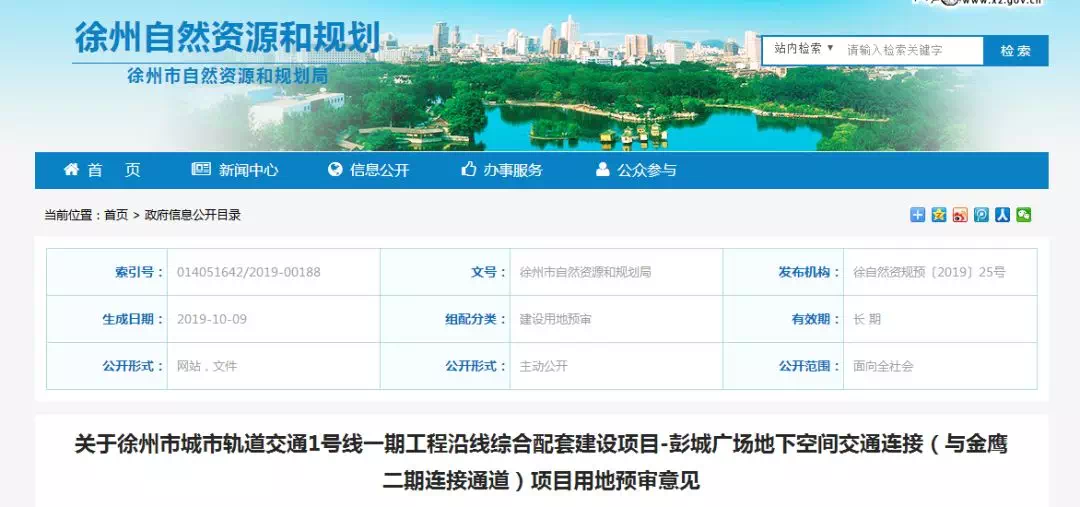This screenshot has height=507, width=1080.
Task: Open 新闻中心 navigation menu
Action: click(x=235, y=170)
